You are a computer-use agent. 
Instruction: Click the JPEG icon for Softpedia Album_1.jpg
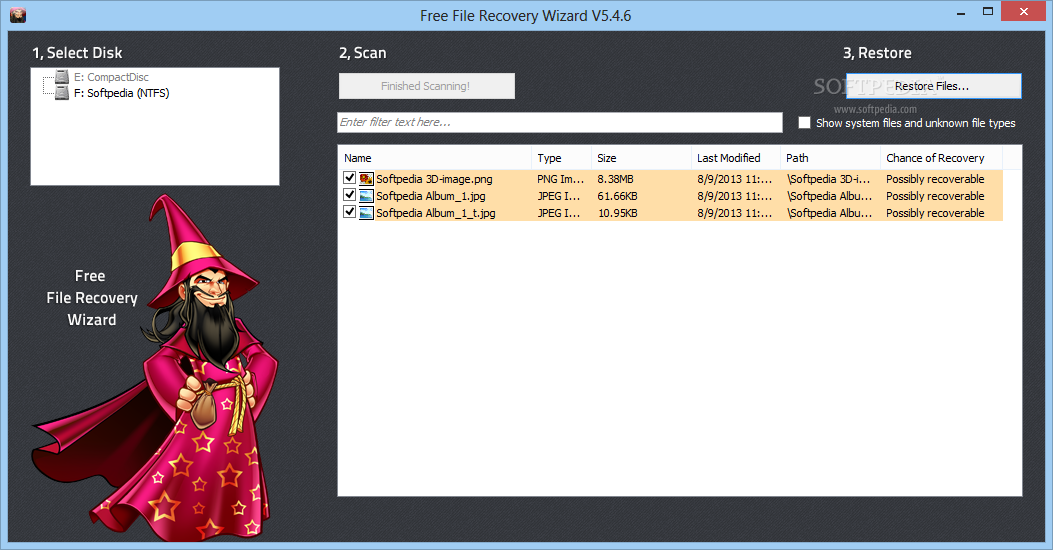point(366,196)
